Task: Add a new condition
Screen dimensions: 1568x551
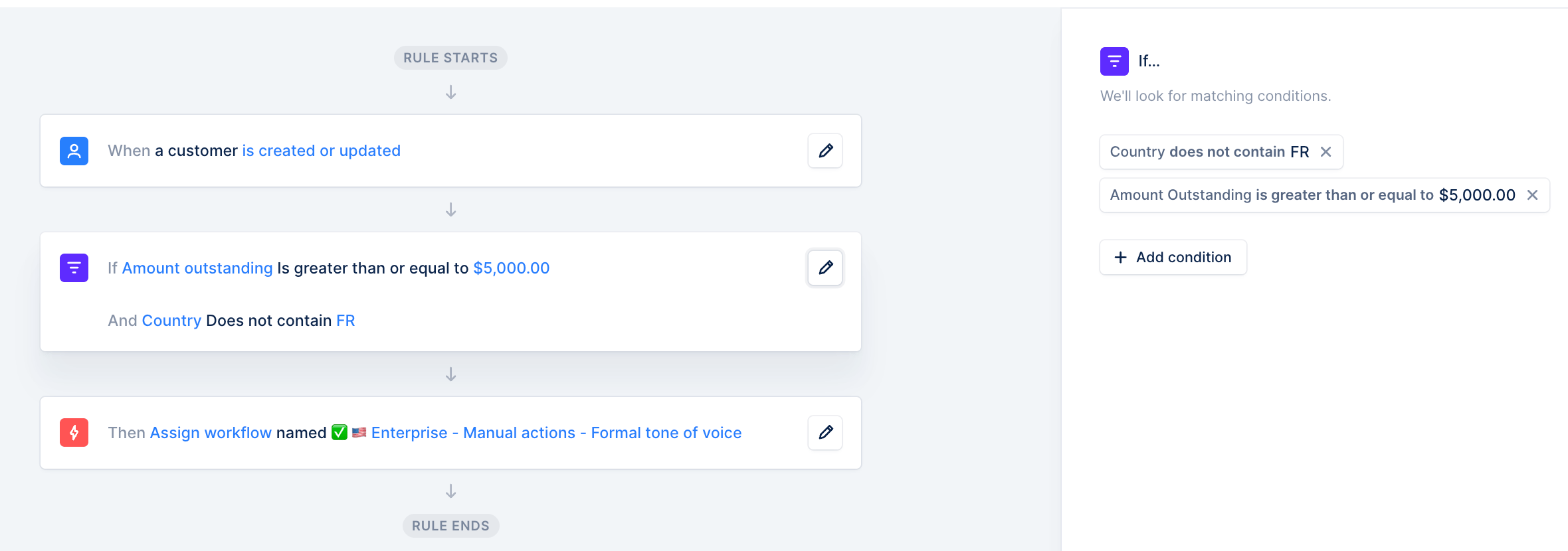Action: 1173,257
